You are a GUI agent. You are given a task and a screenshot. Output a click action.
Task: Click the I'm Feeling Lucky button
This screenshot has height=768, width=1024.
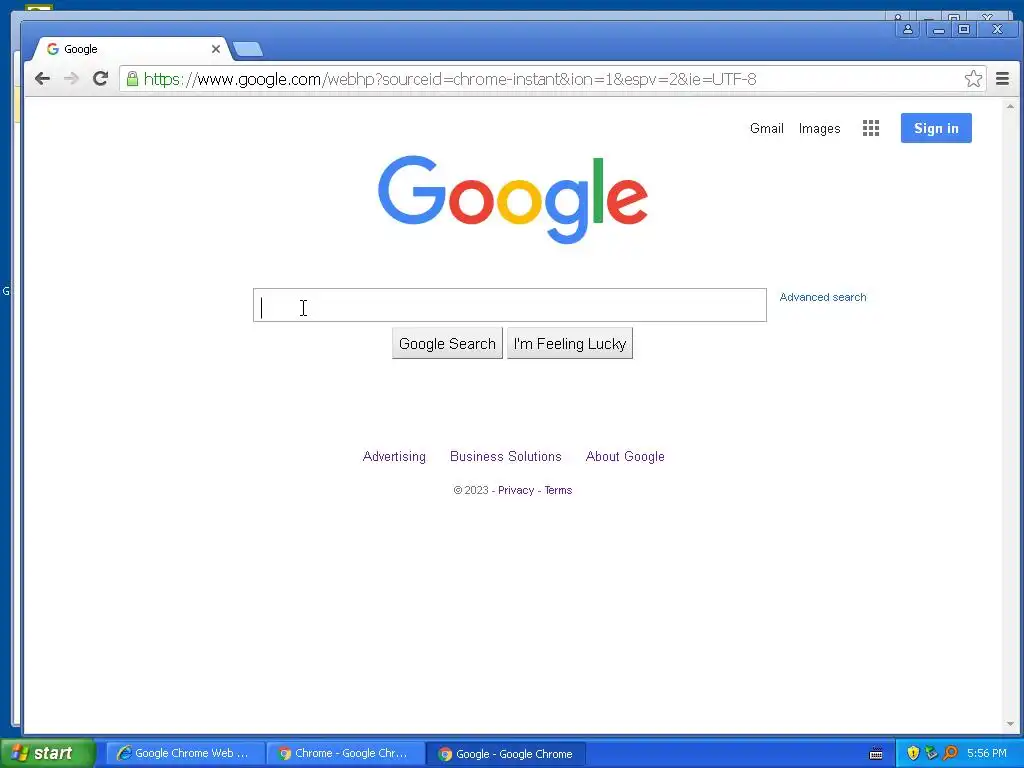click(569, 344)
